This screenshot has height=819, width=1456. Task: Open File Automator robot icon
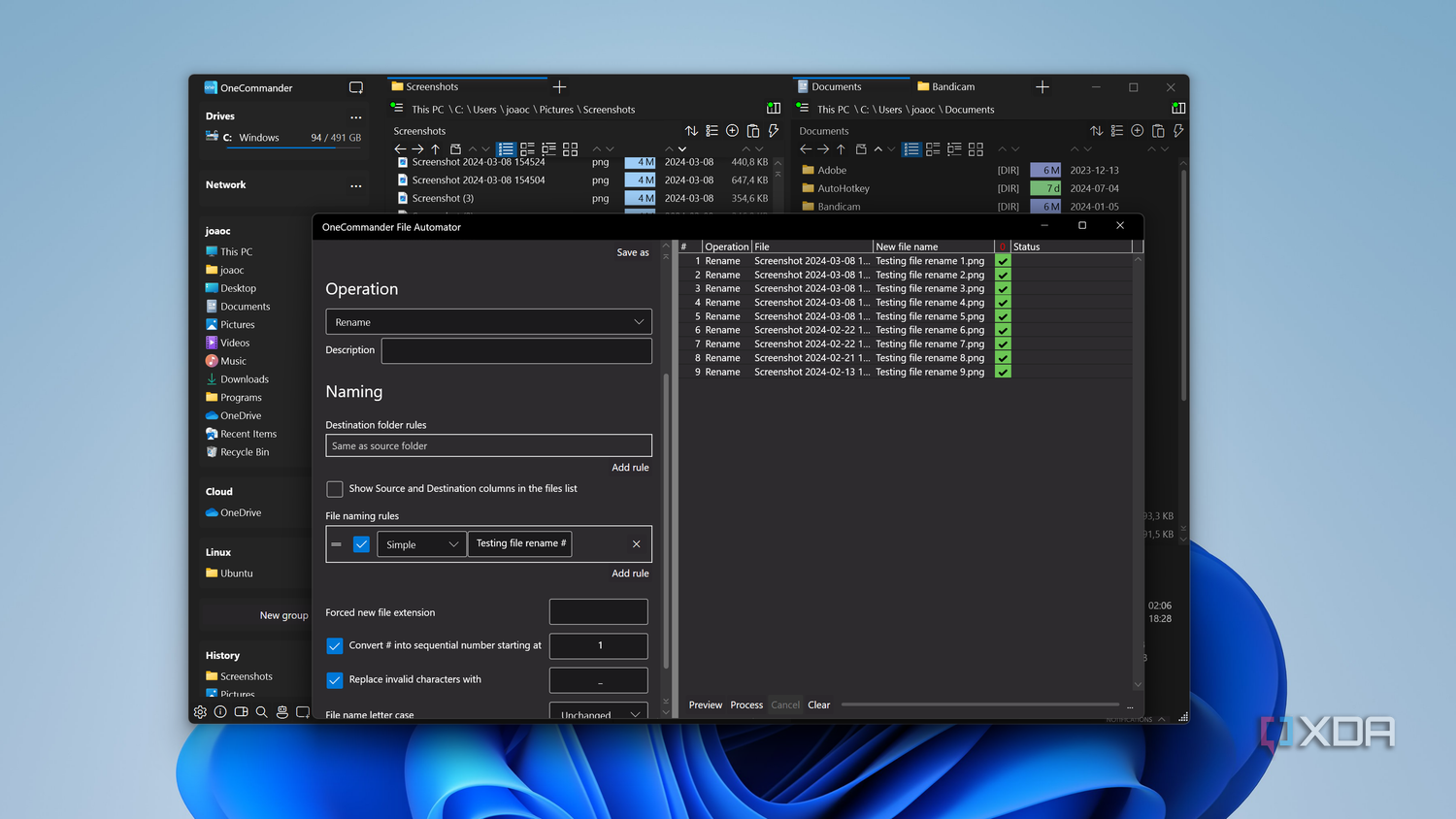coord(281,711)
